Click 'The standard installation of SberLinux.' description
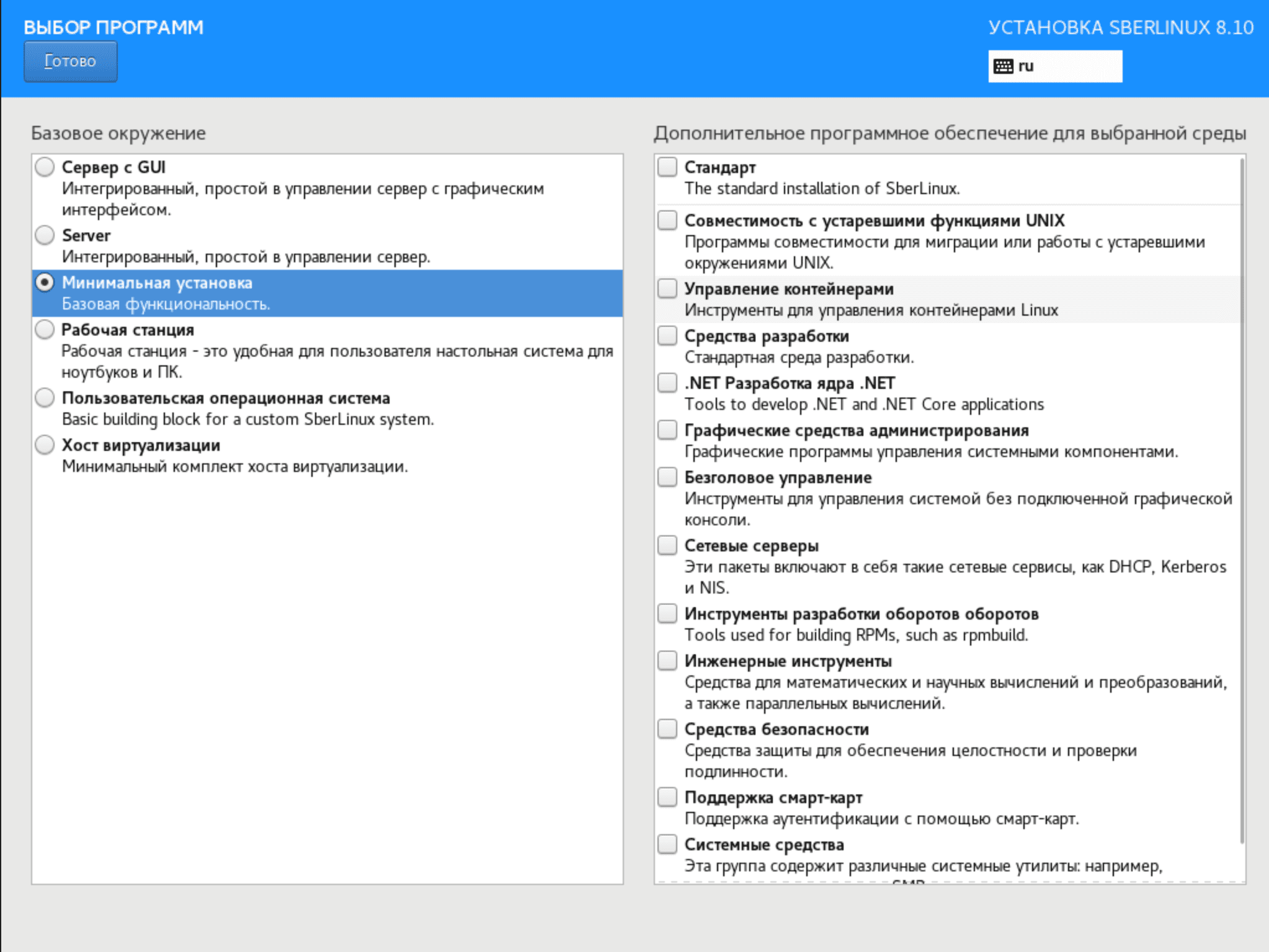 pyautogui.click(x=822, y=189)
